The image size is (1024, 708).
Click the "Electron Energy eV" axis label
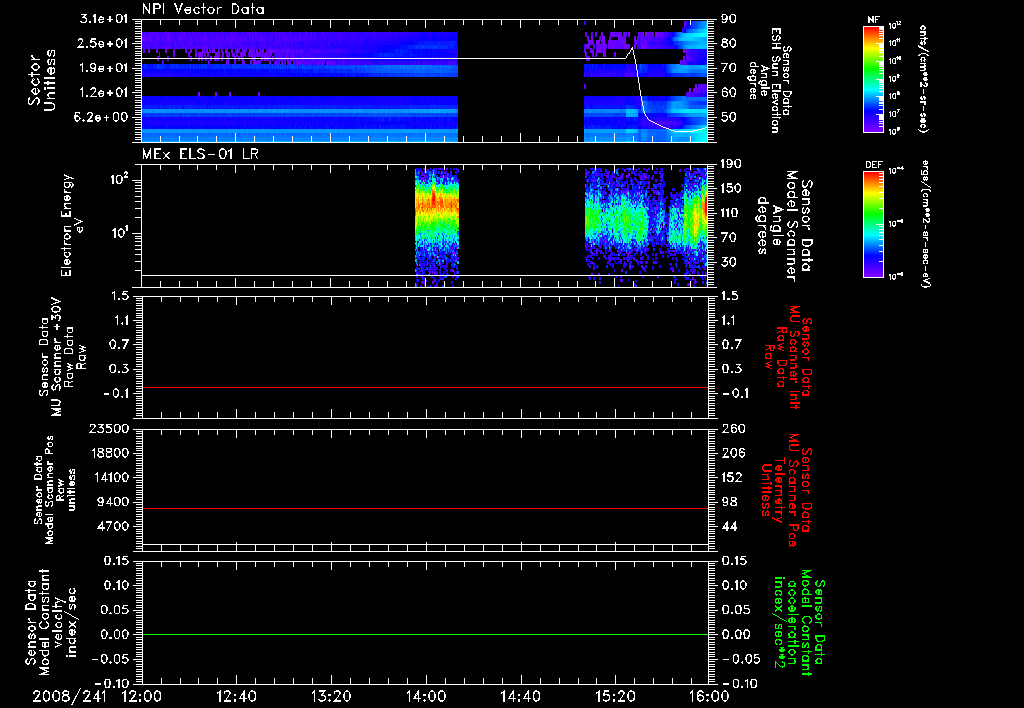[72, 225]
